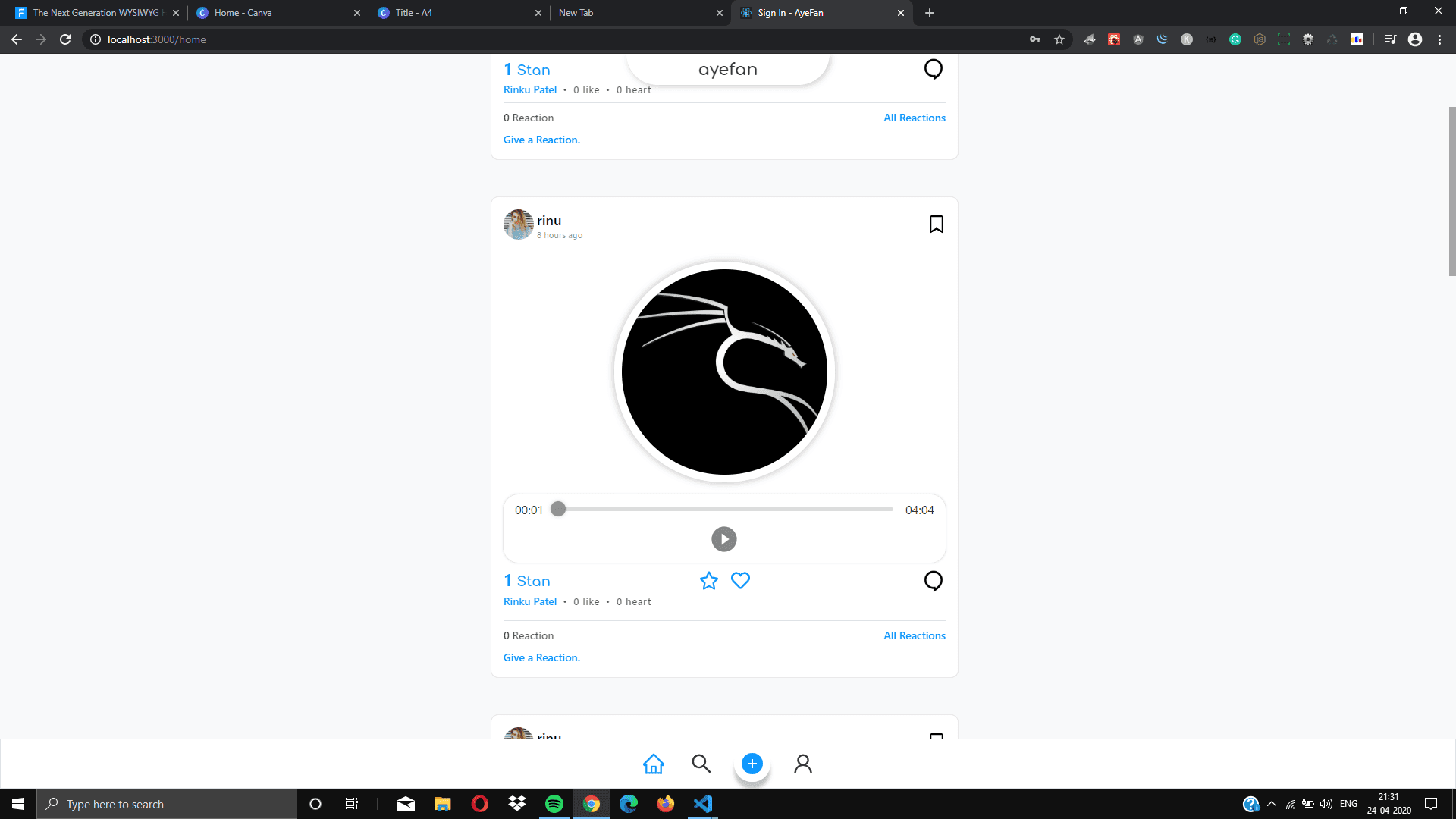Click the ayefan logo header
The image size is (1456, 819).
728,69
